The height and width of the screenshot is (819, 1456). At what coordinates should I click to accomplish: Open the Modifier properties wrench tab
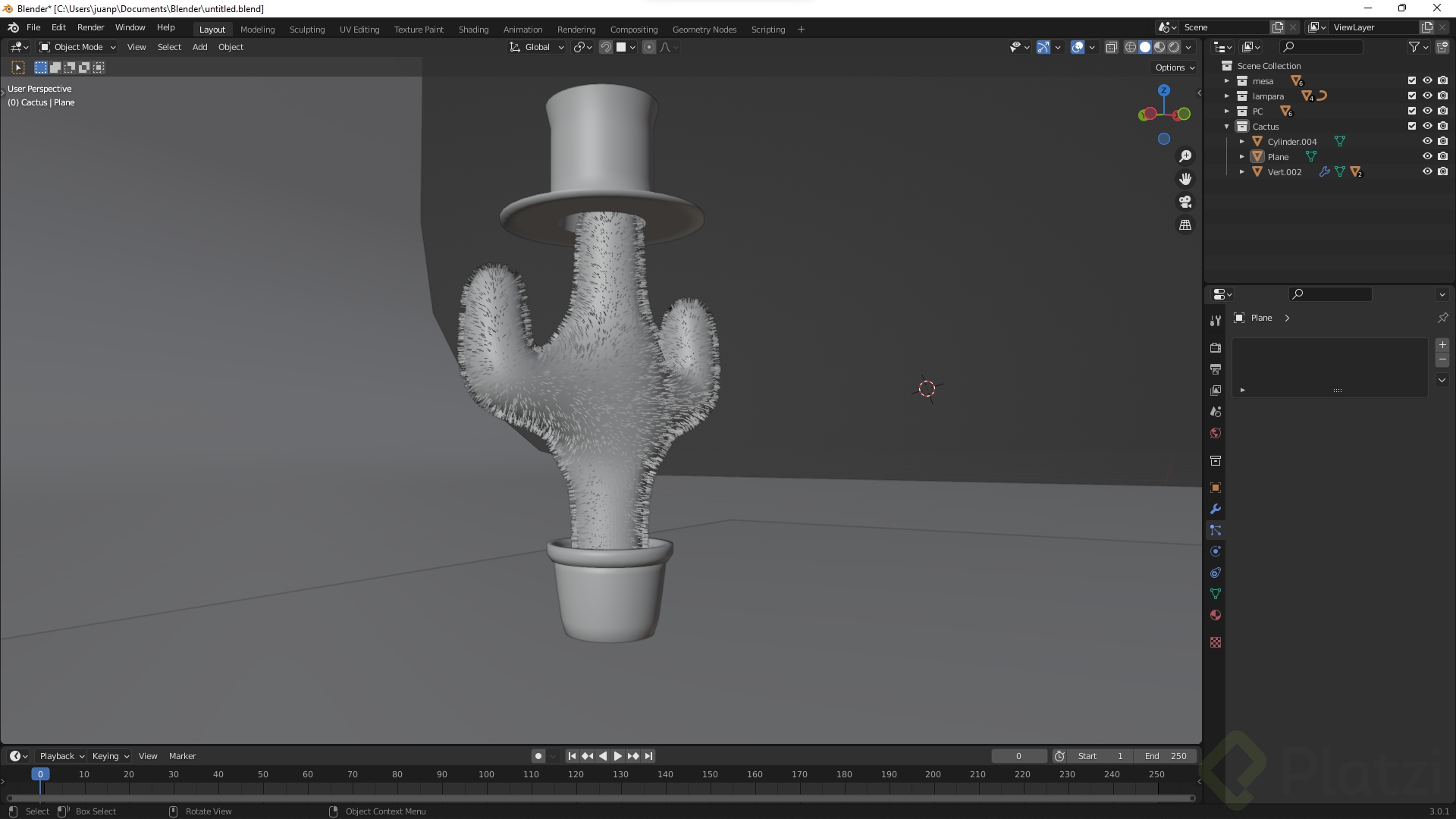1216,509
